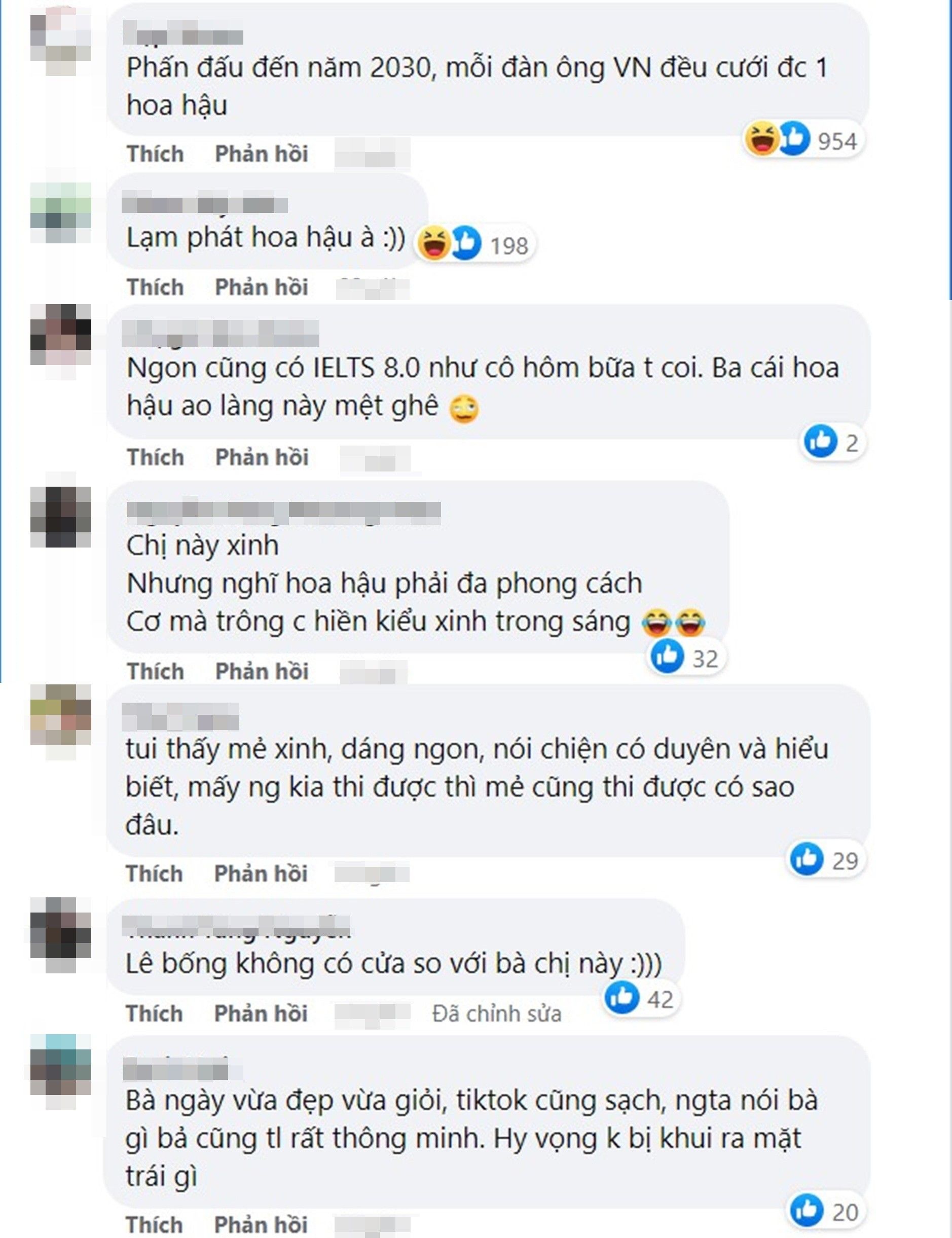Open the reactions showing 954 likes

tap(803, 140)
